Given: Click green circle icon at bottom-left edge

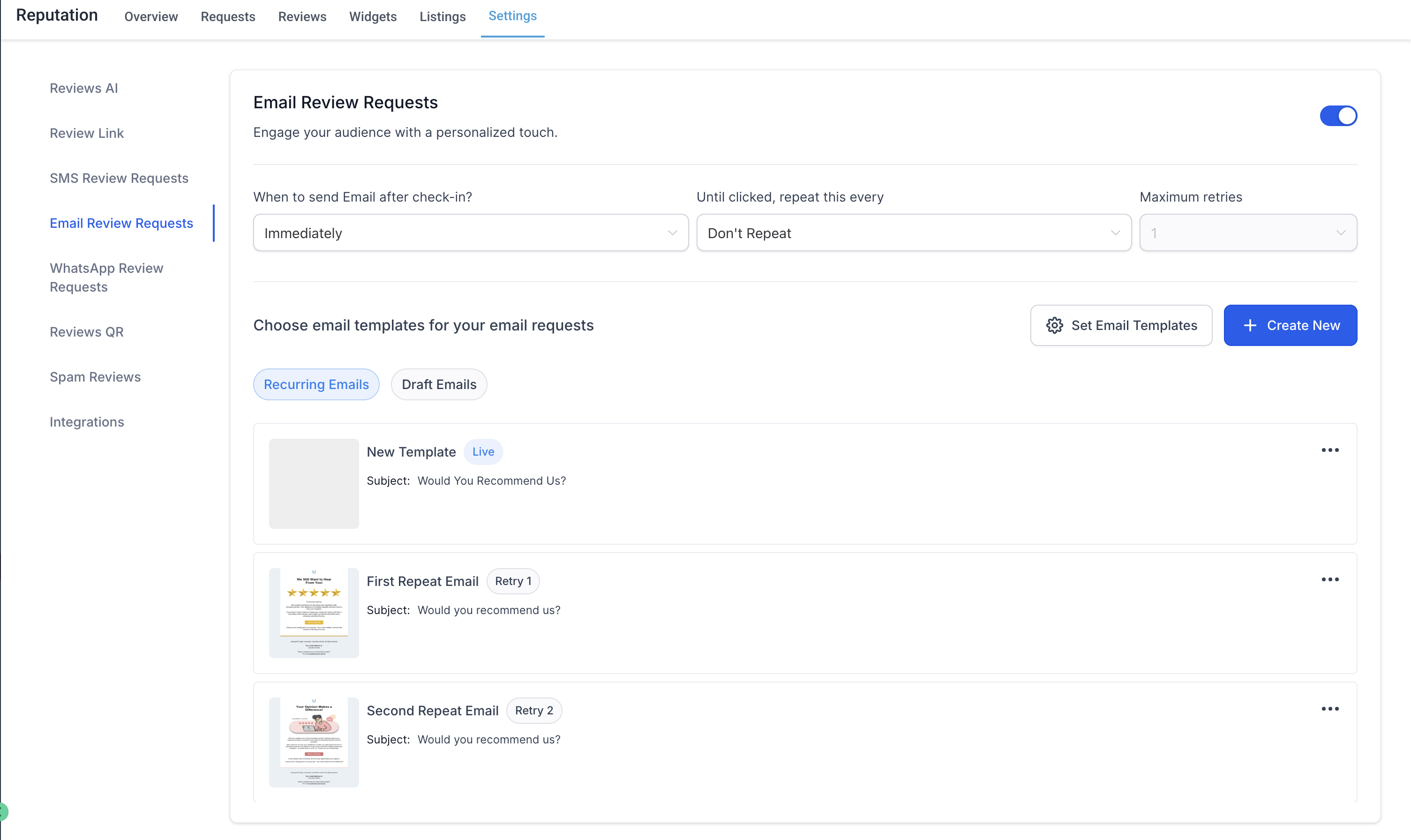Looking at the screenshot, I should [3, 812].
